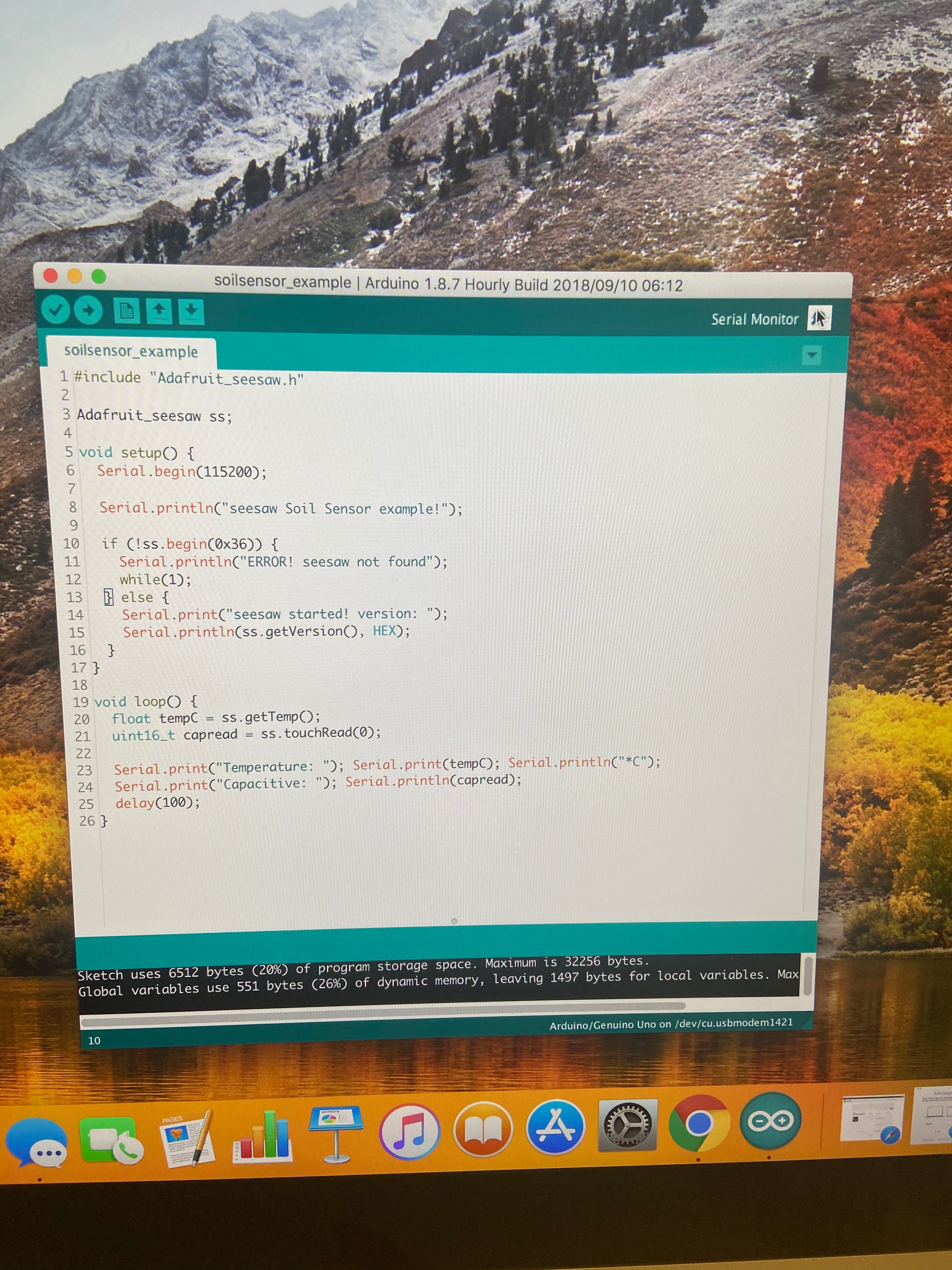The image size is (952, 1270).
Task: Open a sketch with the up-arrow icon
Action: pyautogui.click(x=159, y=311)
